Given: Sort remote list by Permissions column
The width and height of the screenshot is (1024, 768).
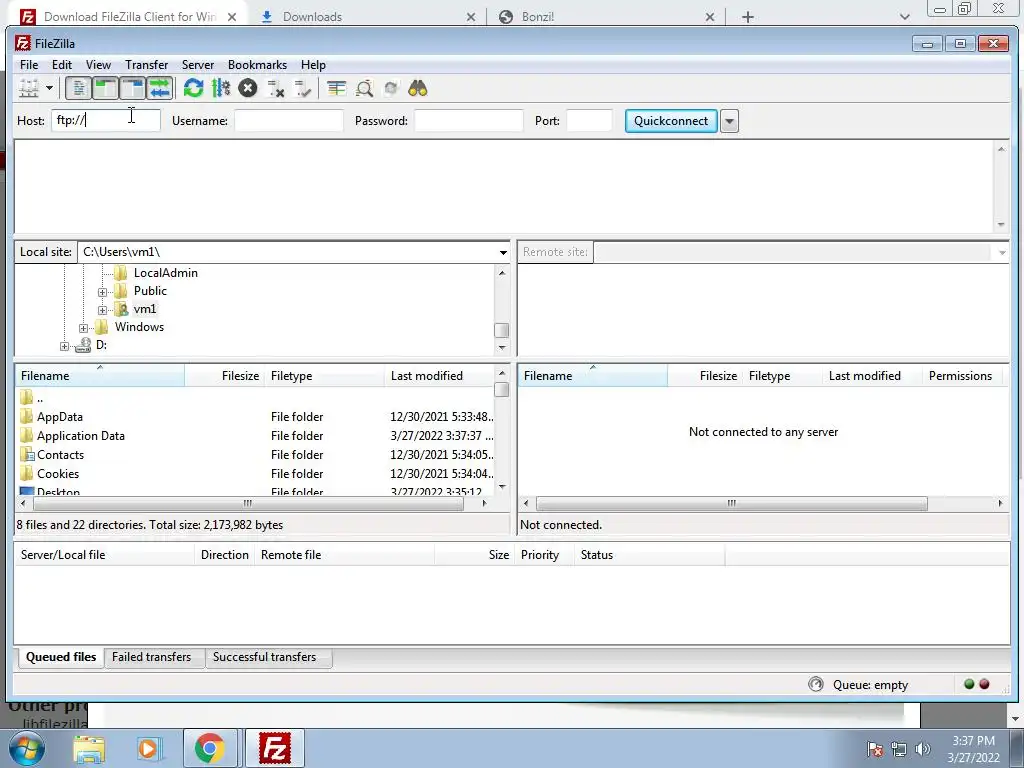Looking at the screenshot, I should click(960, 376).
